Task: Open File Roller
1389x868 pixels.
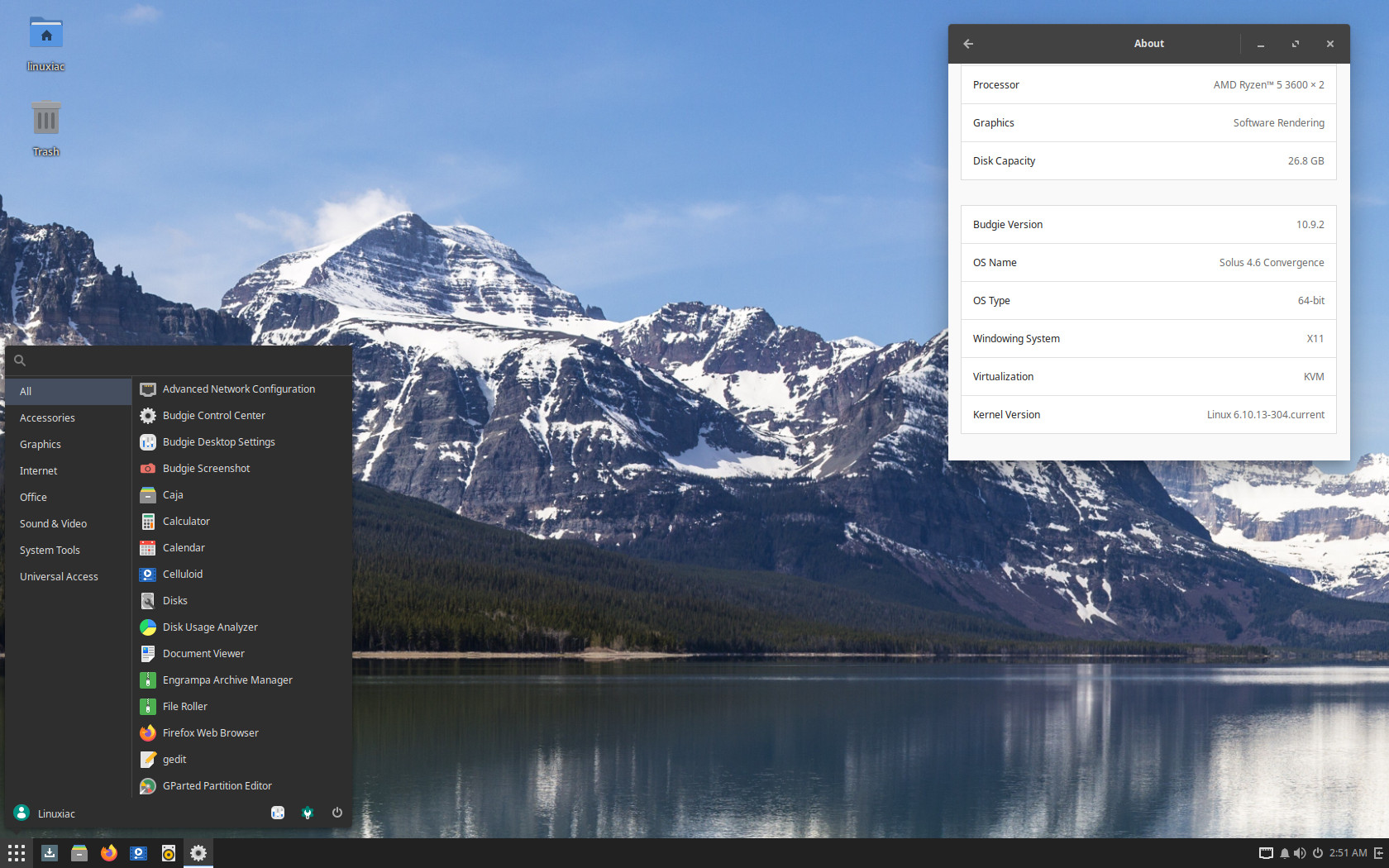Action: click(241, 707)
